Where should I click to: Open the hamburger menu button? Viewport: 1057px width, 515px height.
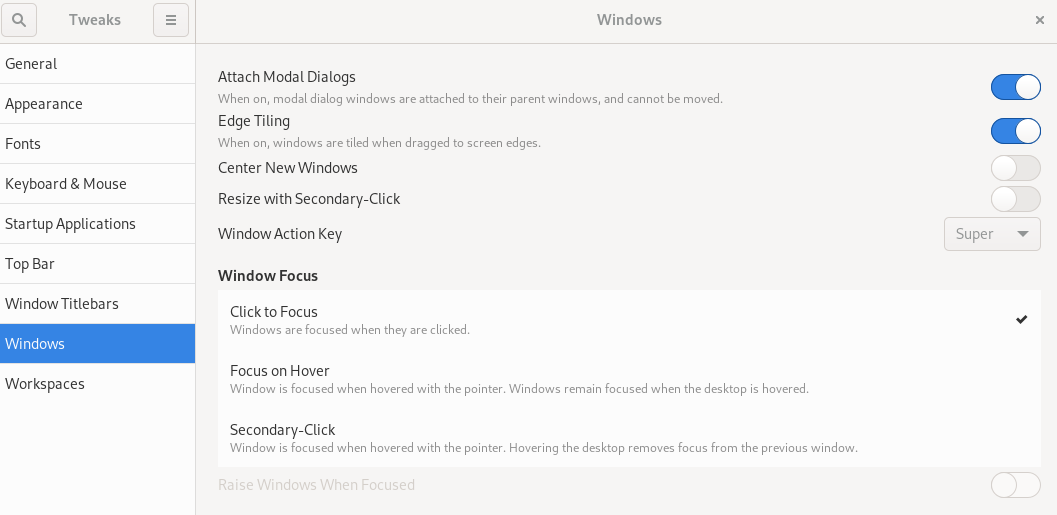click(170, 20)
